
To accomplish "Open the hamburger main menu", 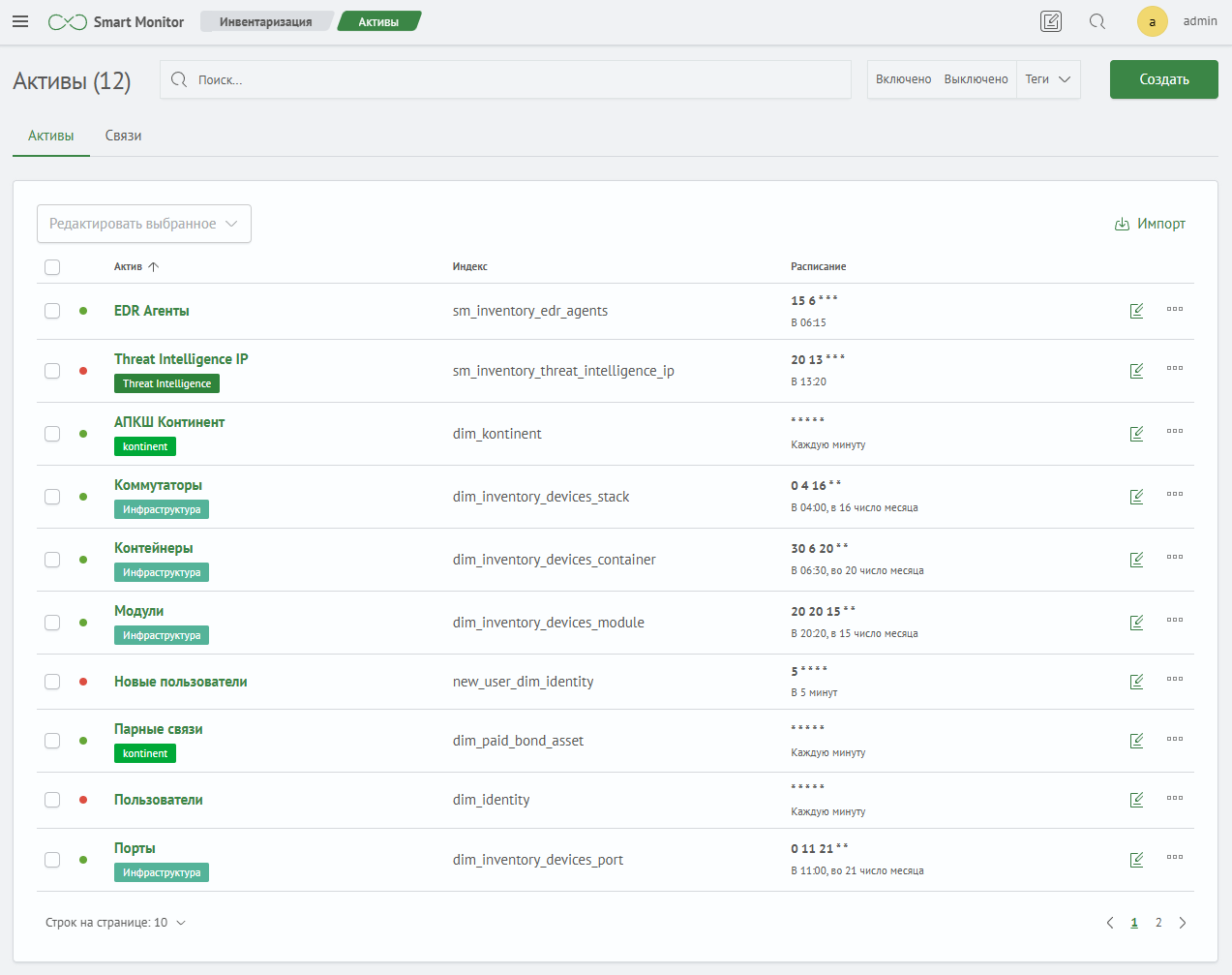I will point(20,21).
